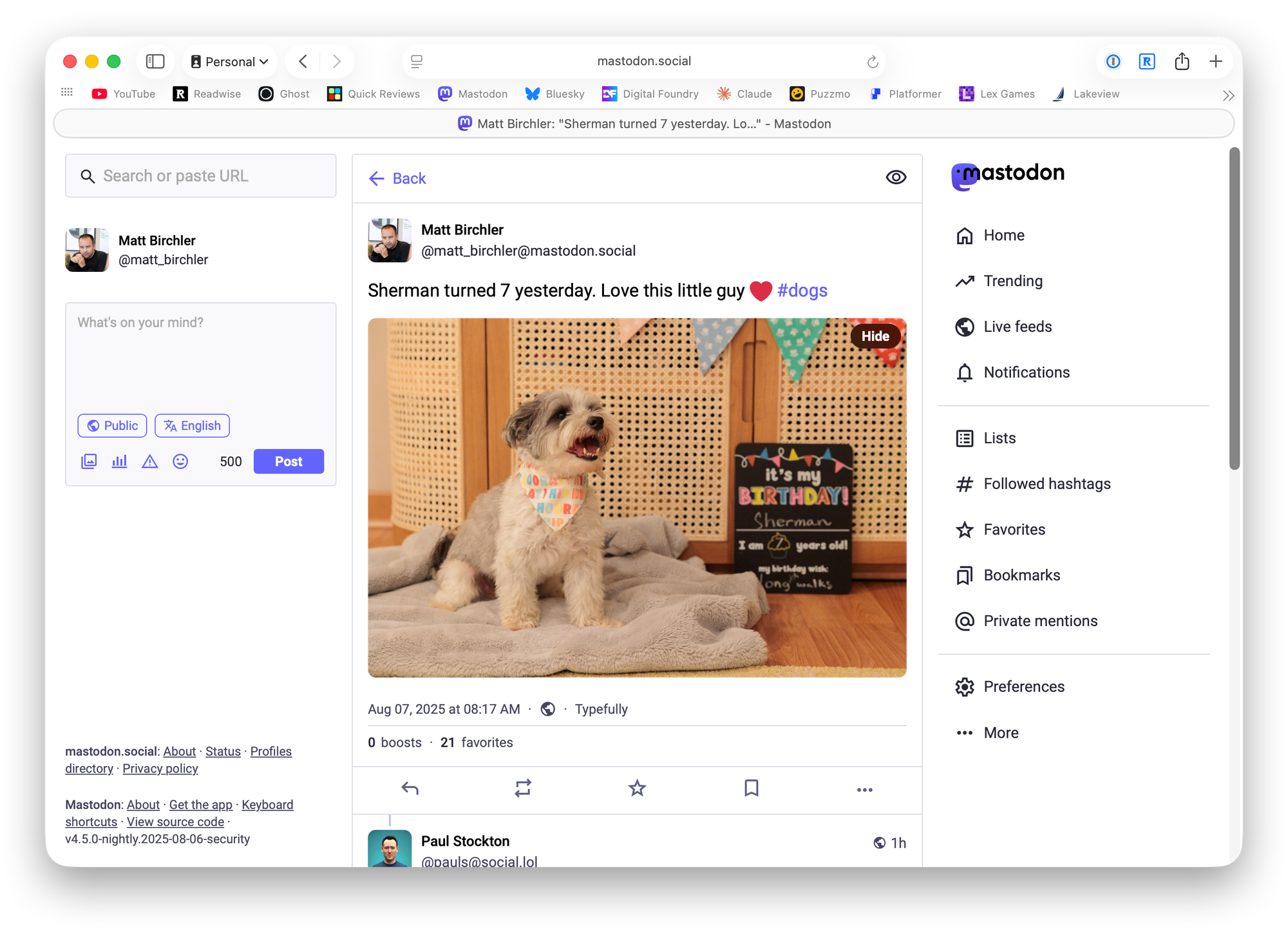
Task: Click the Search or paste URL field
Action: click(x=201, y=176)
